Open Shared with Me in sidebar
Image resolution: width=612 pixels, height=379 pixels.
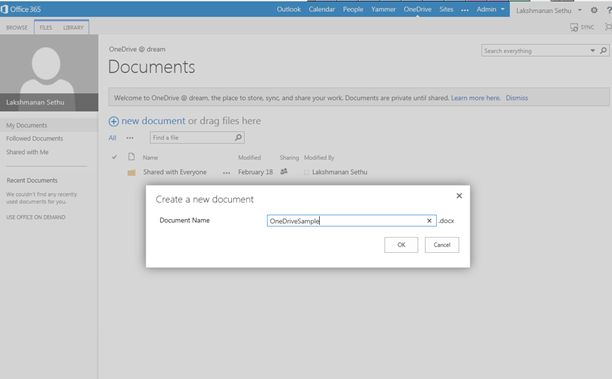27,152
